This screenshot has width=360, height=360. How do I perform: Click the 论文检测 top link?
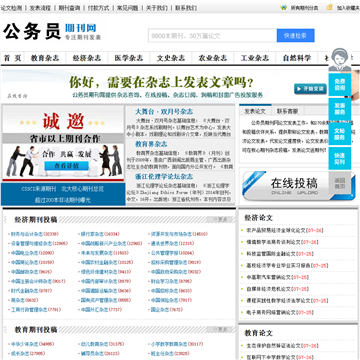pyautogui.click(x=11, y=8)
